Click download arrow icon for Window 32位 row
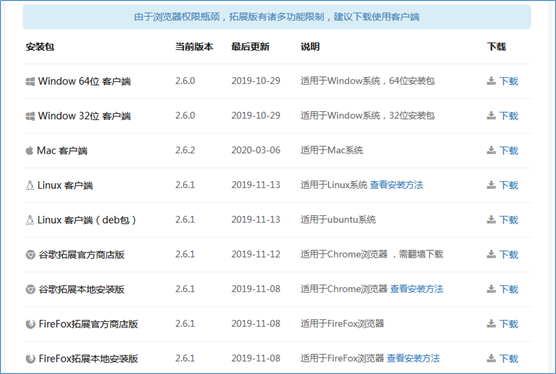 click(x=491, y=116)
